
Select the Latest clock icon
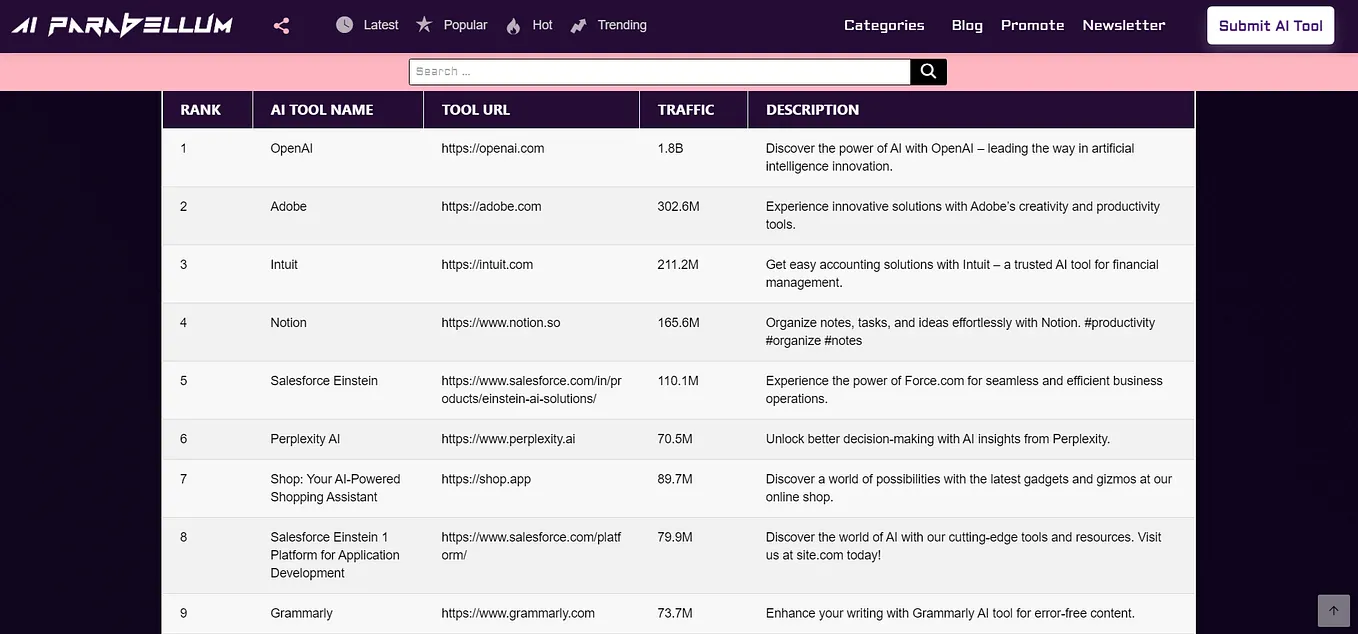[345, 25]
